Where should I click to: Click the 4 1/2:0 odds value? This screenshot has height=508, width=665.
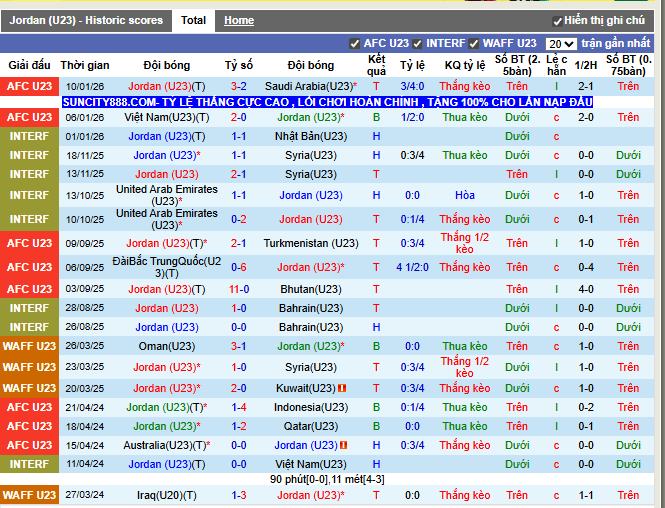pos(412,267)
